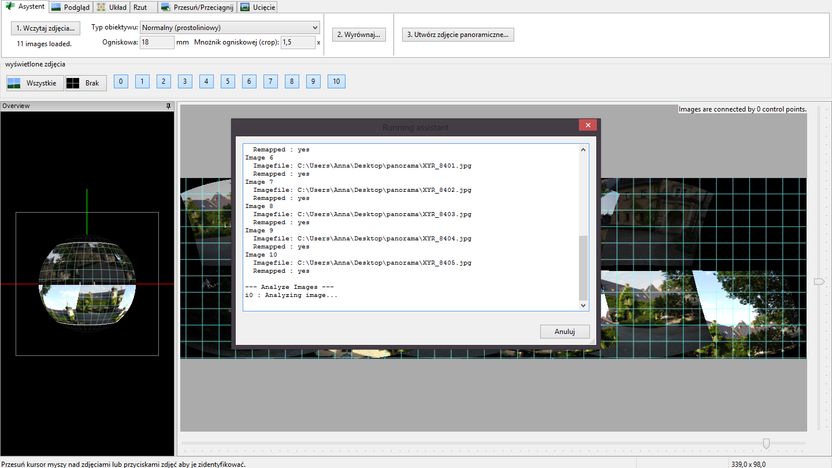
Task: Close the Running assistant dialog
Action: coord(588,125)
